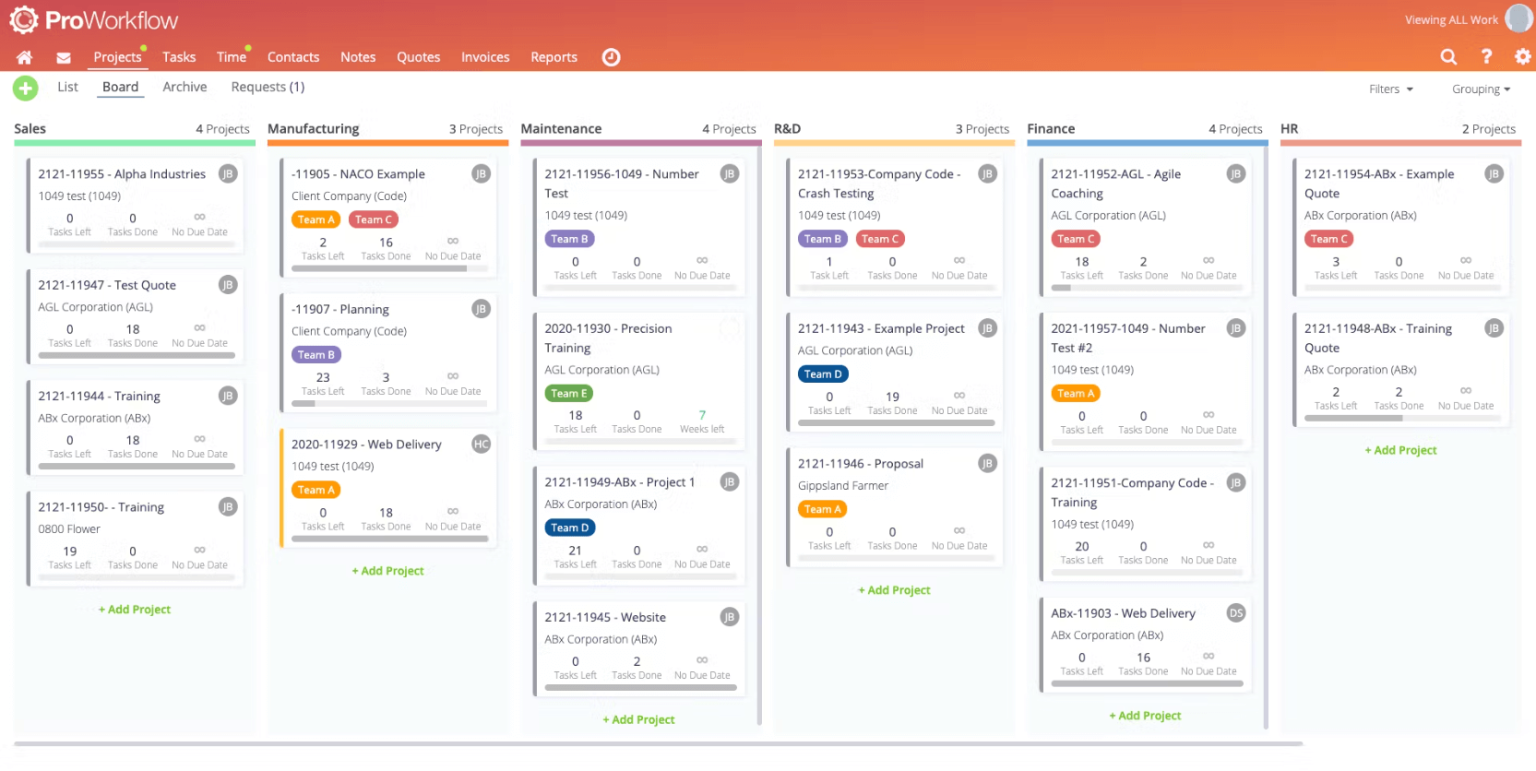Switch to the List tab
The image size is (1536, 771).
coord(67,87)
